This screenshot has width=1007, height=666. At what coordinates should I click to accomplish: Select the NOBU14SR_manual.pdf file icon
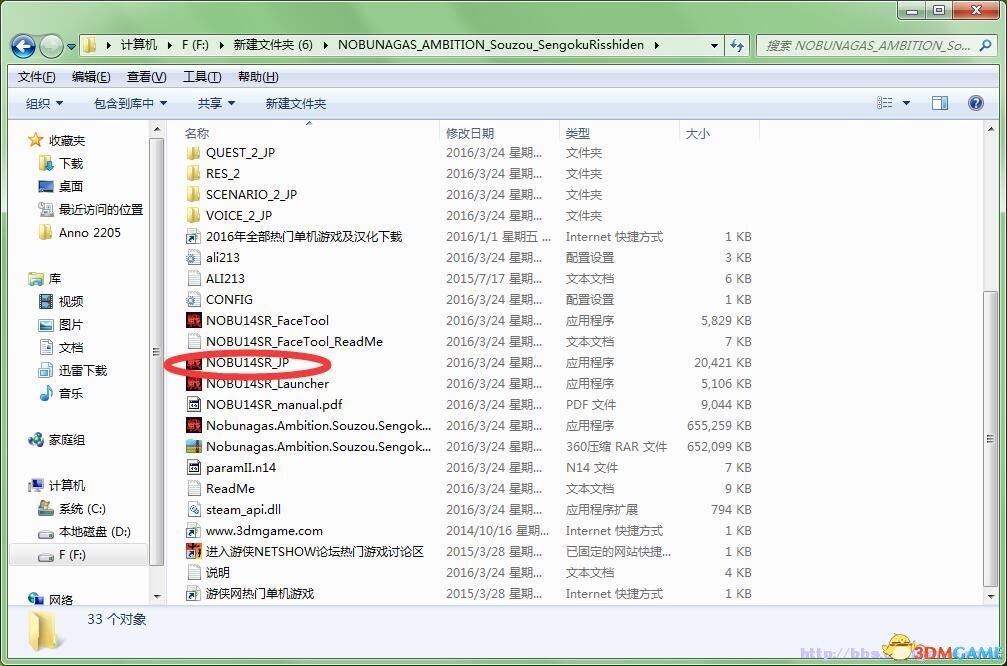pos(193,405)
